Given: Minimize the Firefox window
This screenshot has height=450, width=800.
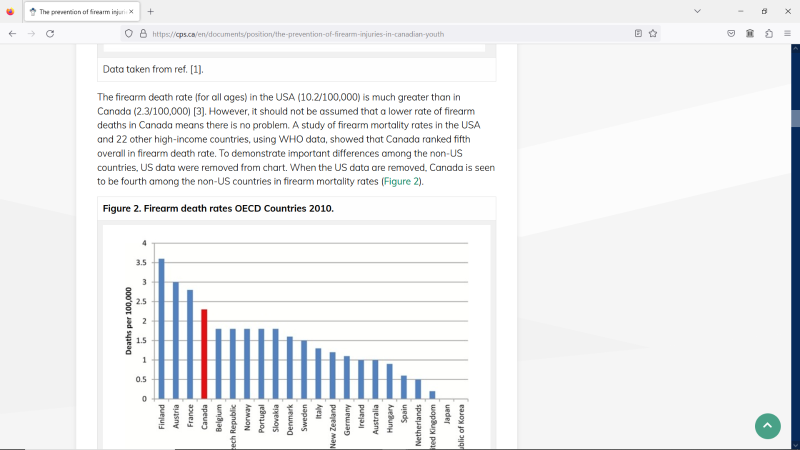Looking at the screenshot, I should [740, 11].
